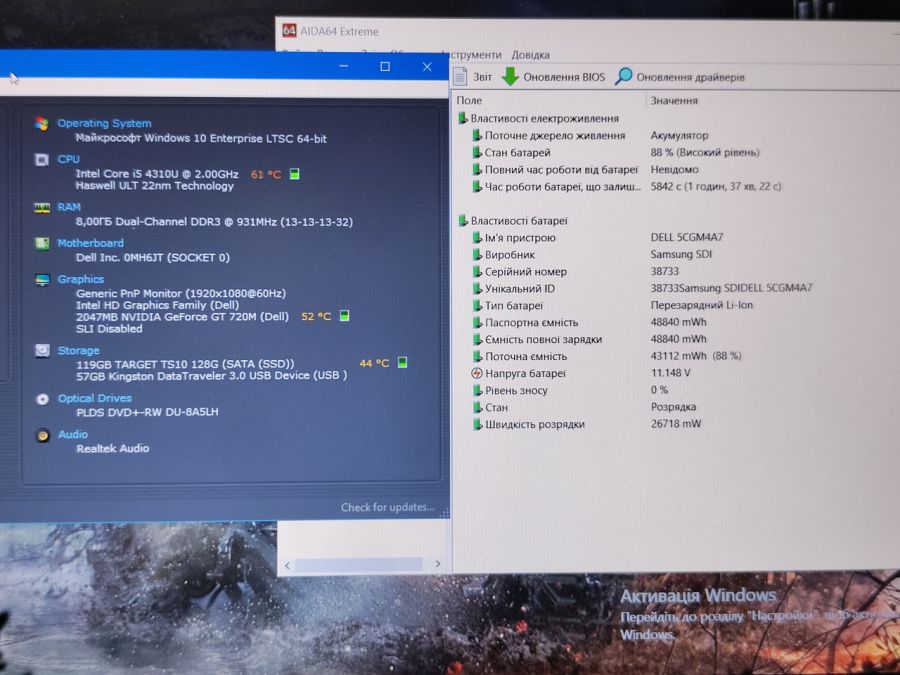The height and width of the screenshot is (675, 900).
Task: Click the CPU chip icon in Speccy
Action: click(42, 159)
